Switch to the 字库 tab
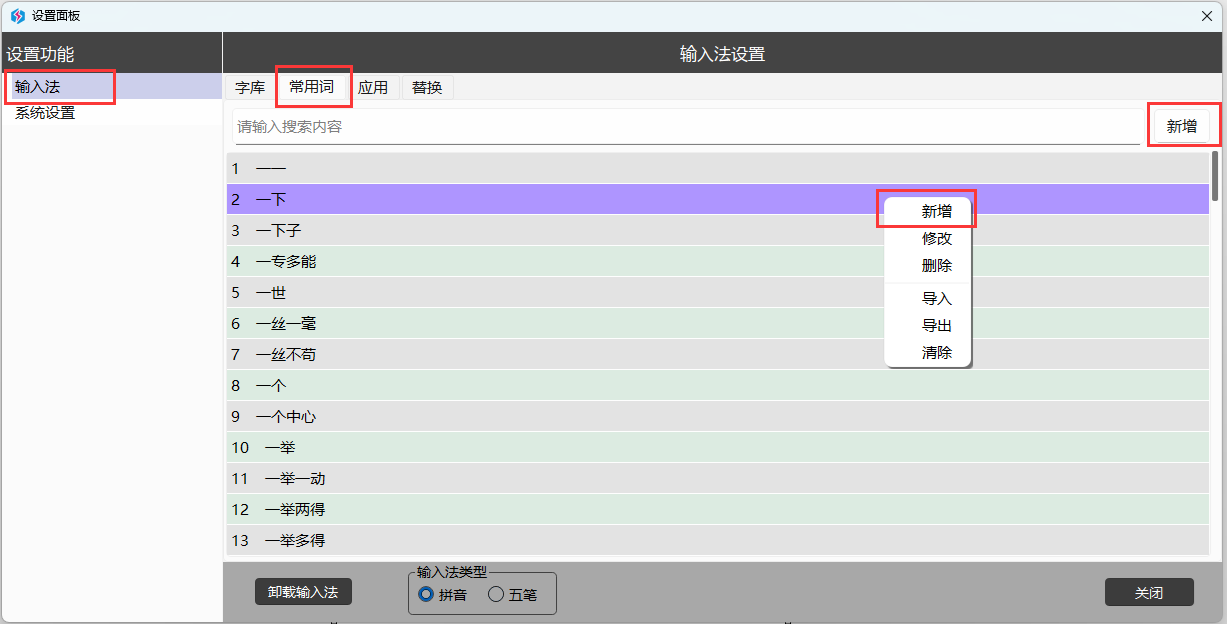Viewport: 1227px width, 624px height. click(x=250, y=88)
